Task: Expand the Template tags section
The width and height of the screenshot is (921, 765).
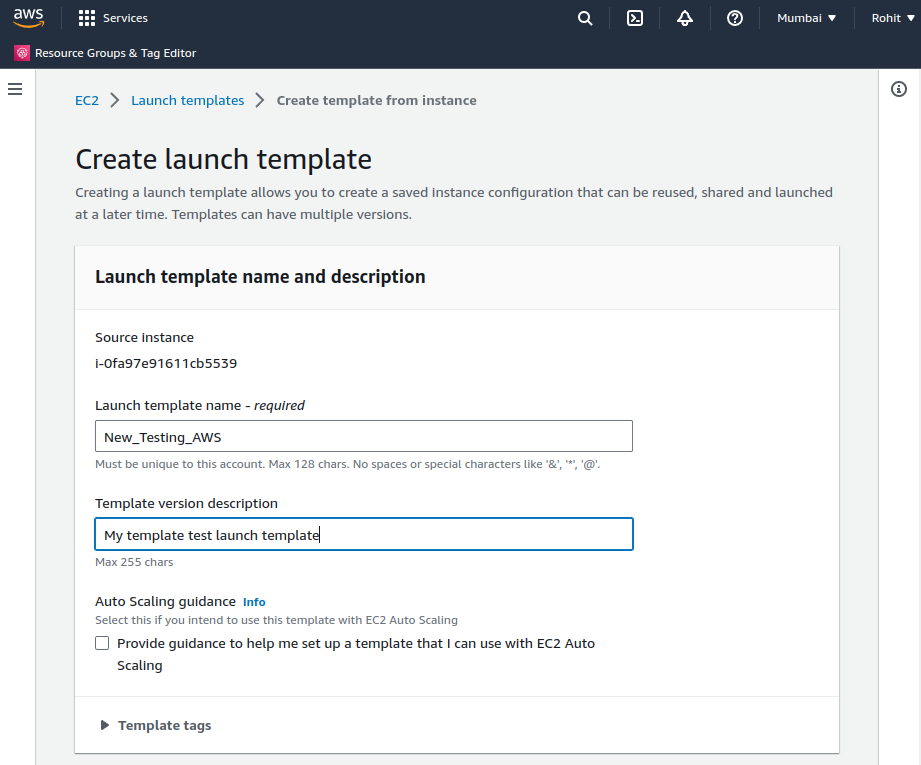Action: [x=156, y=725]
